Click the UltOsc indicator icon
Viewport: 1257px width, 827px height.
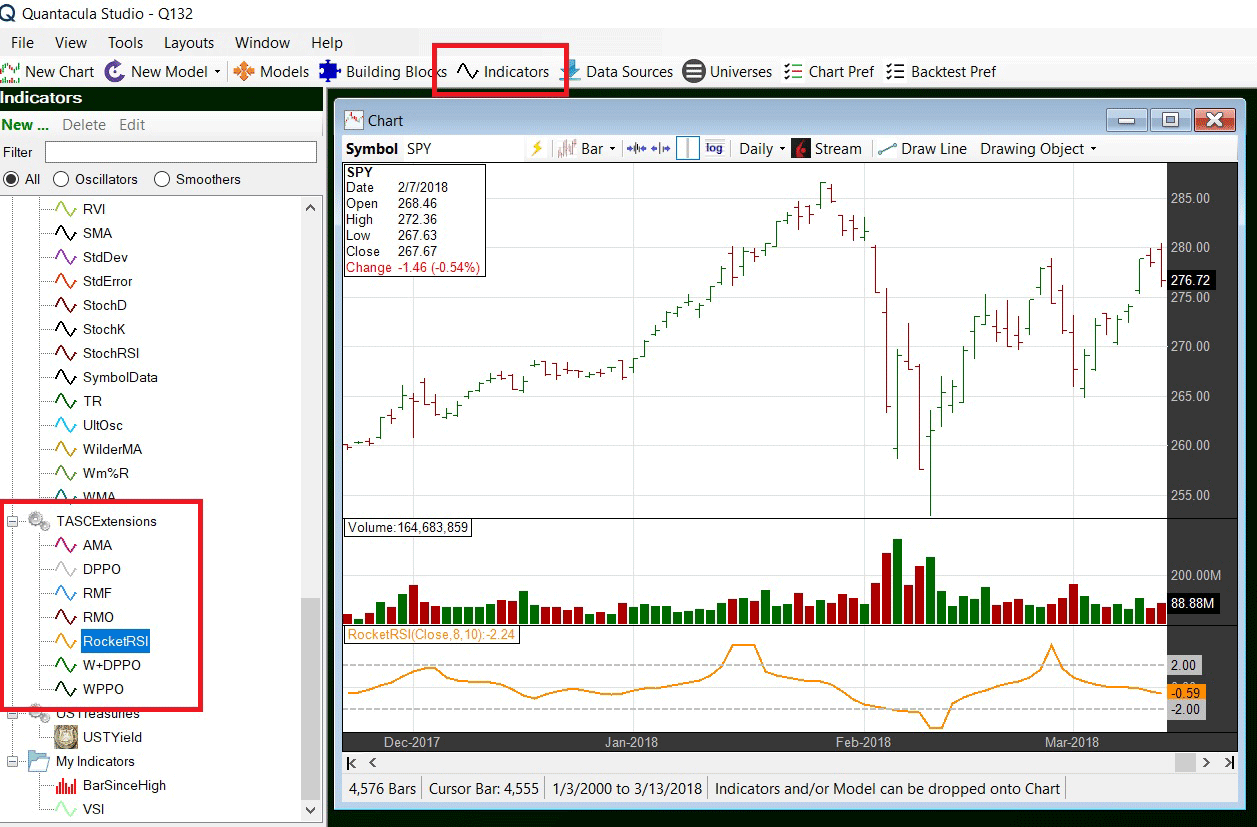click(66, 425)
